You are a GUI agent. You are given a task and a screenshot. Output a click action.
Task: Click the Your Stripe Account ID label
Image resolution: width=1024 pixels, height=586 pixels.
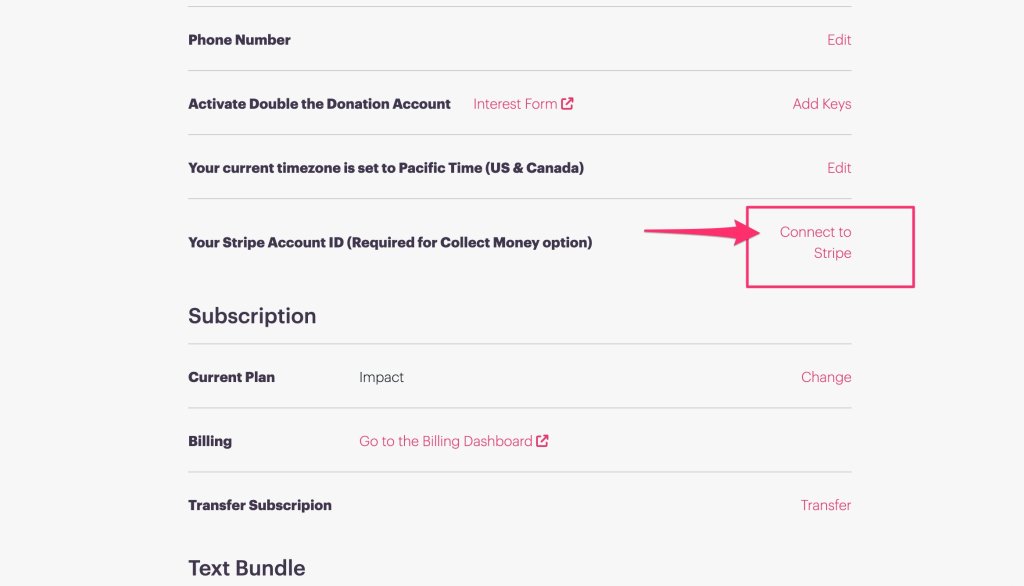pos(390,242)
